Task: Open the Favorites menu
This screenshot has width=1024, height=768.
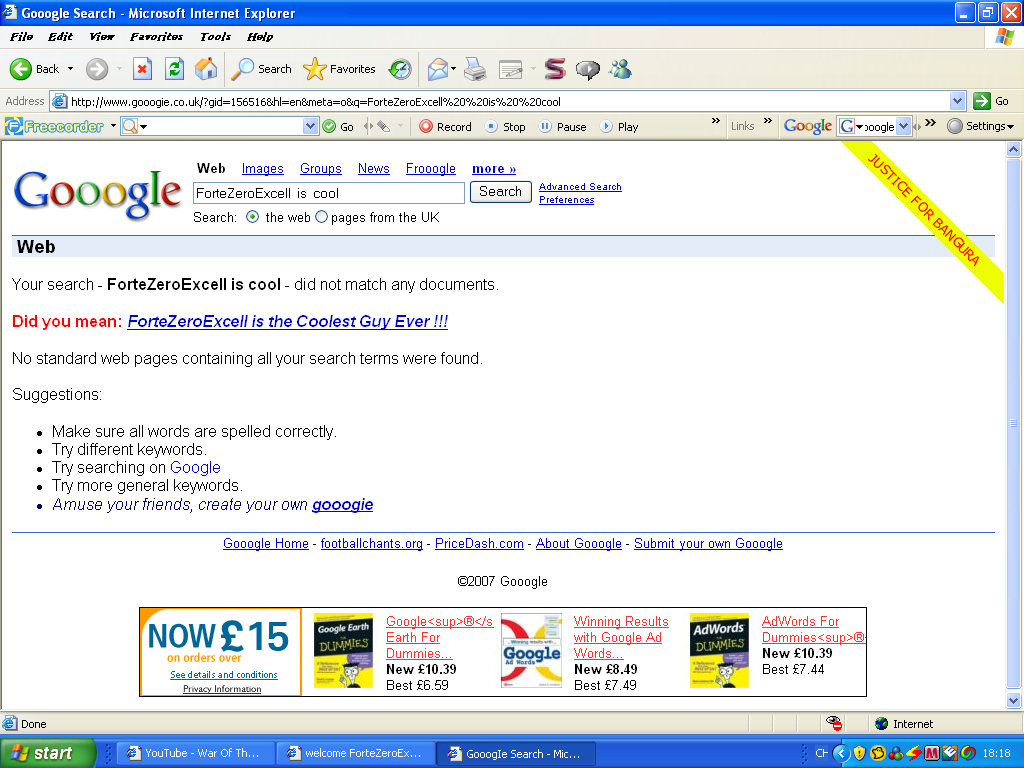Action: 157,37
